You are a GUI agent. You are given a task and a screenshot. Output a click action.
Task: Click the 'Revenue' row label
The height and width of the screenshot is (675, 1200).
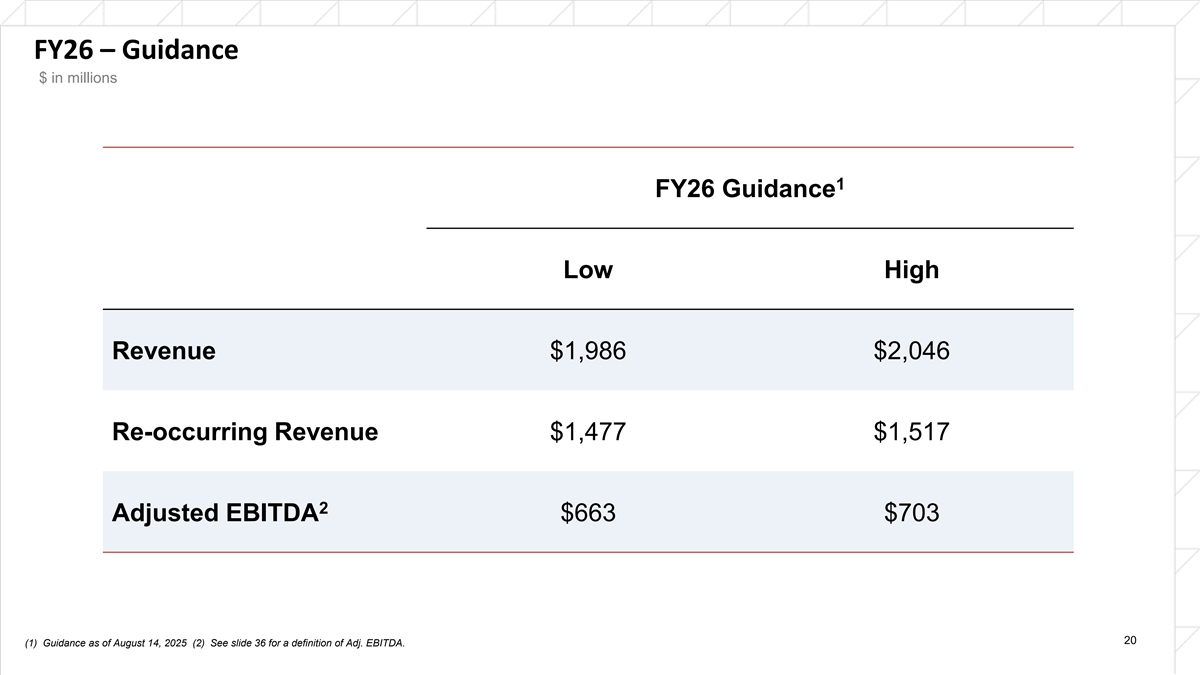(164, 351)
